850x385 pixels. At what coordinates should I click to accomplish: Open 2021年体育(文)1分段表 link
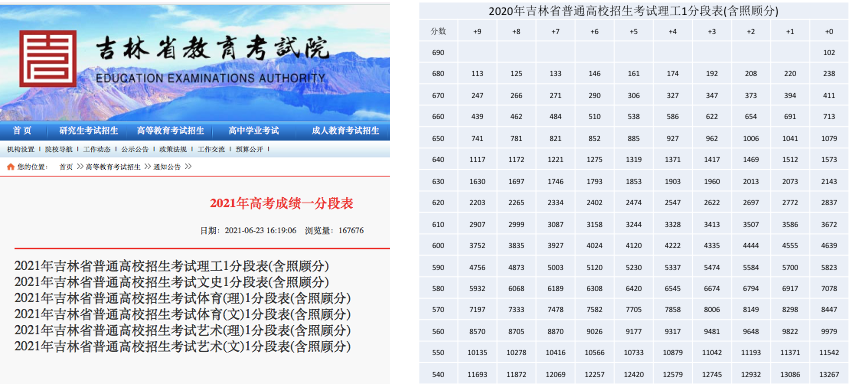click(x=182, y=314)
